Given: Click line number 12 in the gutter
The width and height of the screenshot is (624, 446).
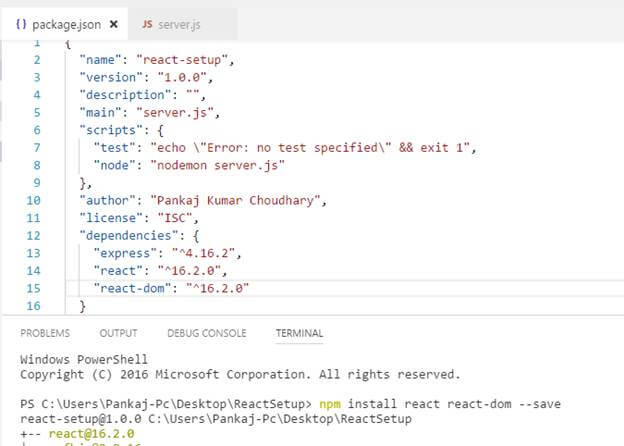Looking at the screenshot, I should (x=33, y=236).
